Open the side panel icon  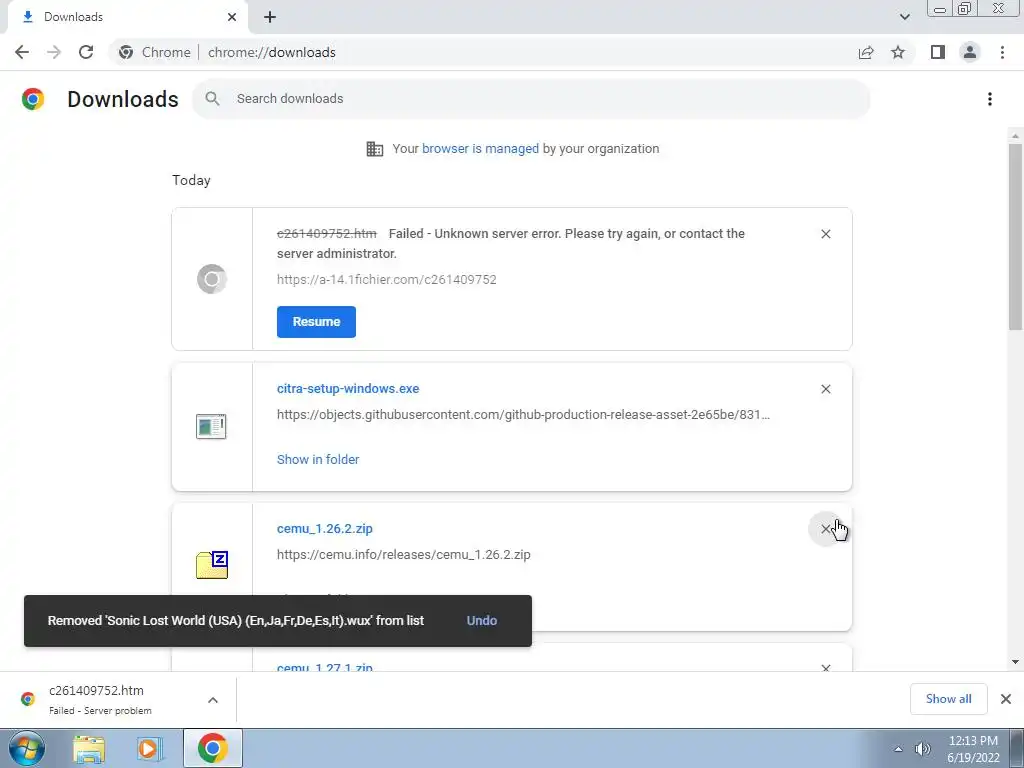click(x=938, y=52)
